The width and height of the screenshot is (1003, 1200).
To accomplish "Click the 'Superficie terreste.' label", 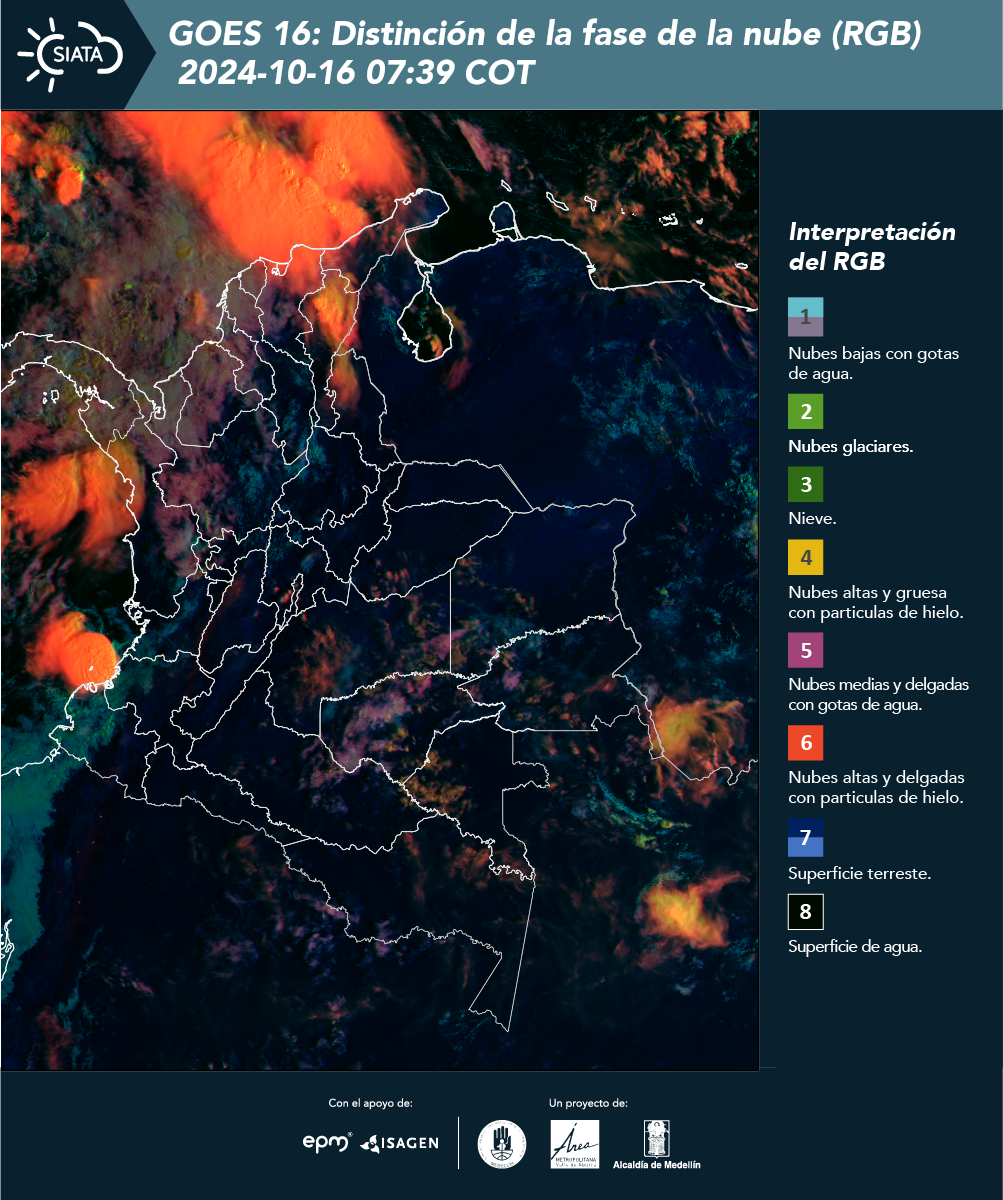I will [x=860, y=874].
